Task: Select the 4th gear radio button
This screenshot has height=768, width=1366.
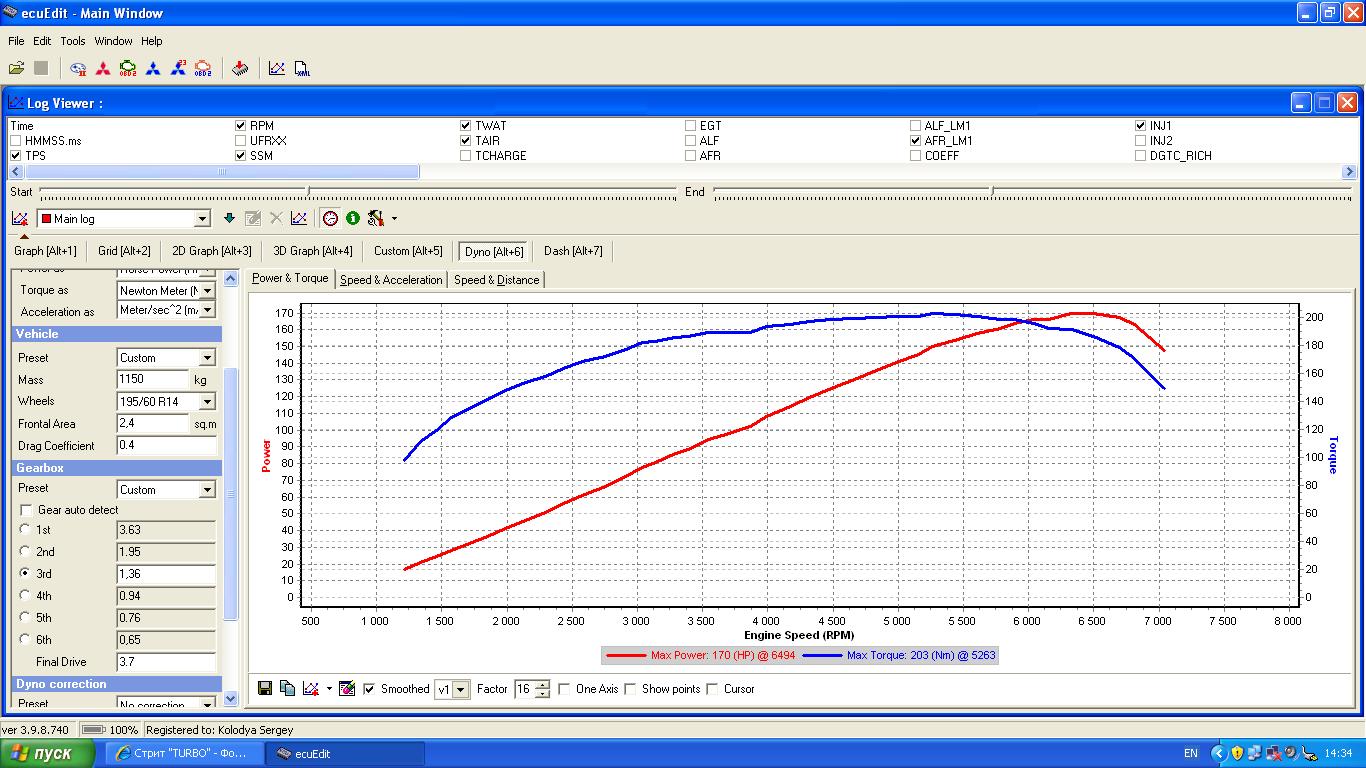Action: click(25, 595)
